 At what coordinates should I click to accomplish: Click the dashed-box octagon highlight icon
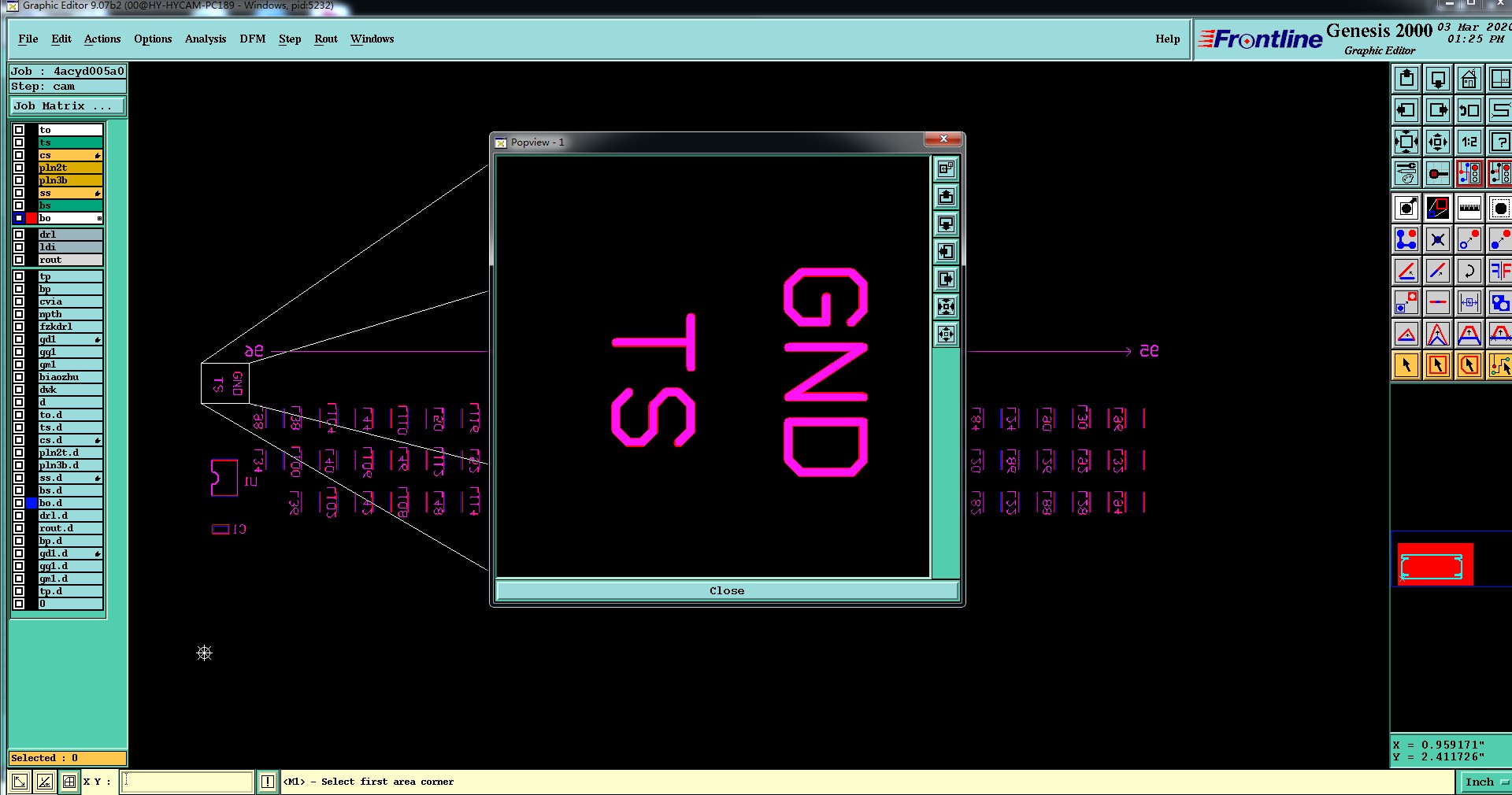coord(1500,208)
